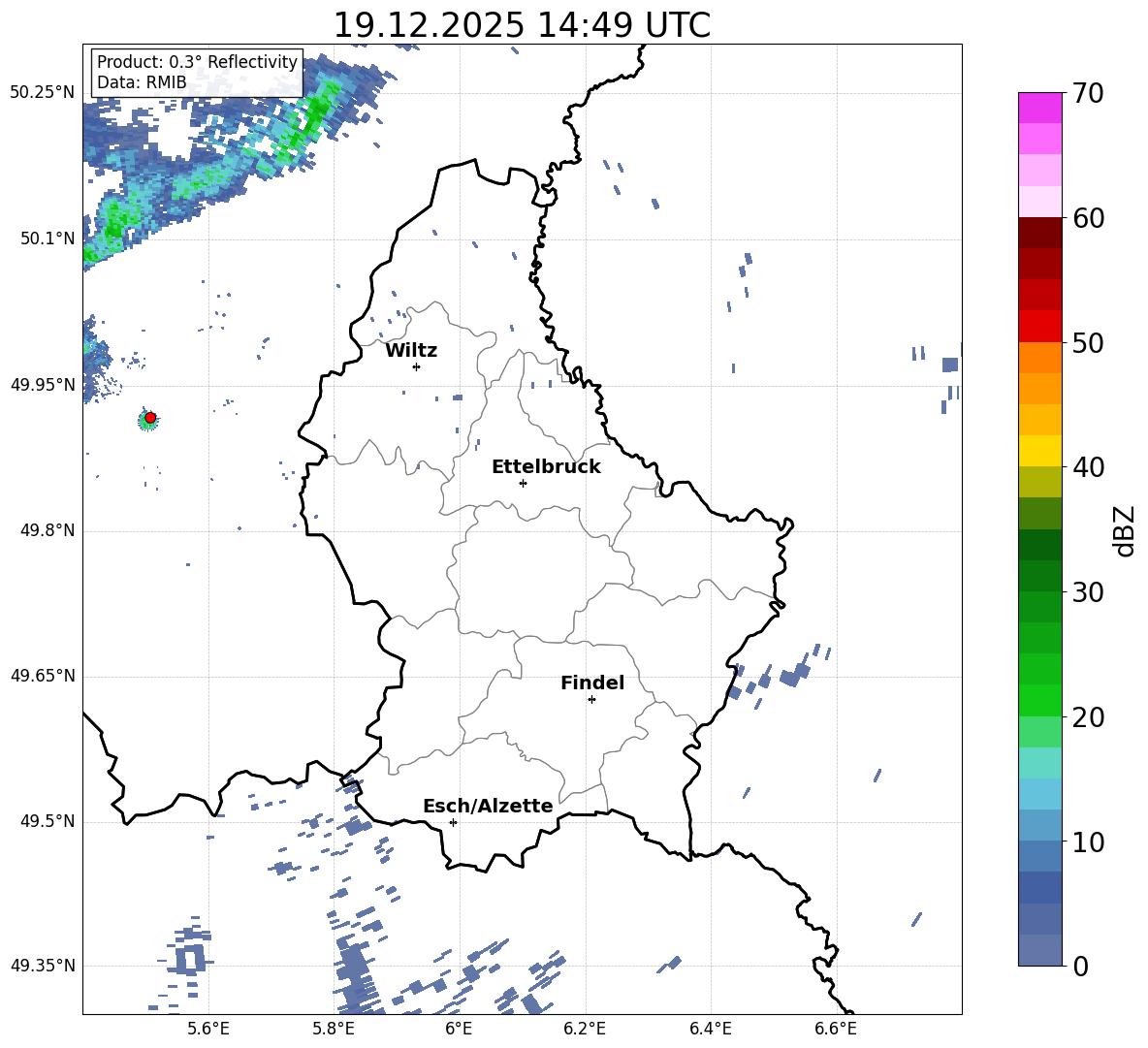The height and width of the screenshot is (1048, 1148).
Task: Click the 60 colorbar tick label
Action: click(x=1087, y=218)
